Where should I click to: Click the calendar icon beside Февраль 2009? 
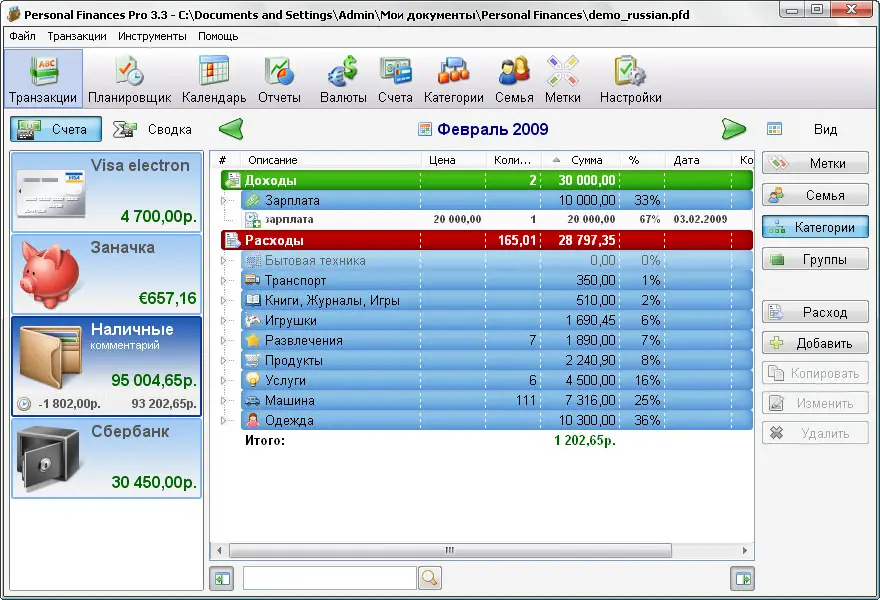[x=425, y=129]
